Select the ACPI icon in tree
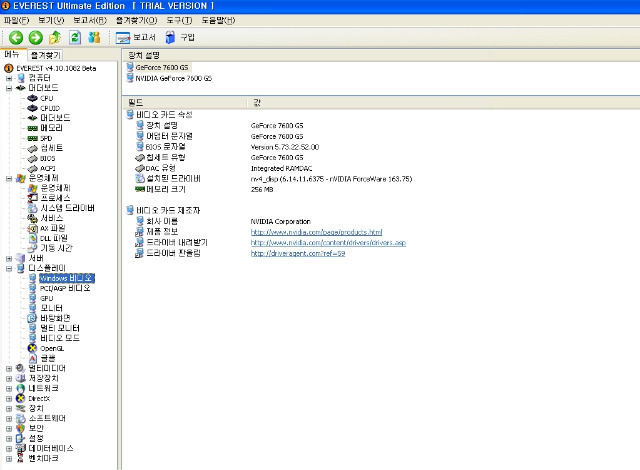 [x=32, y=168]
